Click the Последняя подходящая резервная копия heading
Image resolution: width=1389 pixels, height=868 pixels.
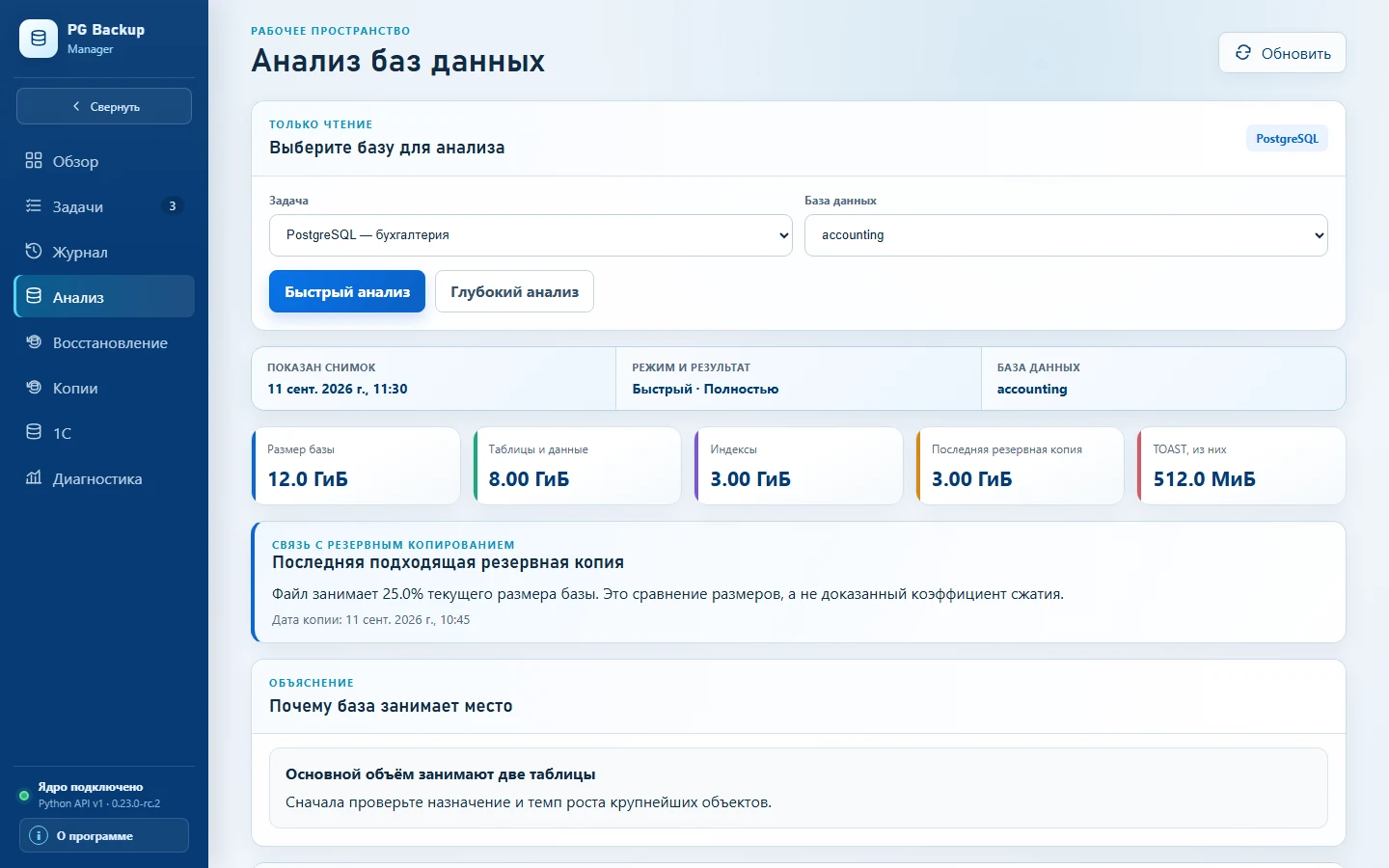[x=448, y=562]
